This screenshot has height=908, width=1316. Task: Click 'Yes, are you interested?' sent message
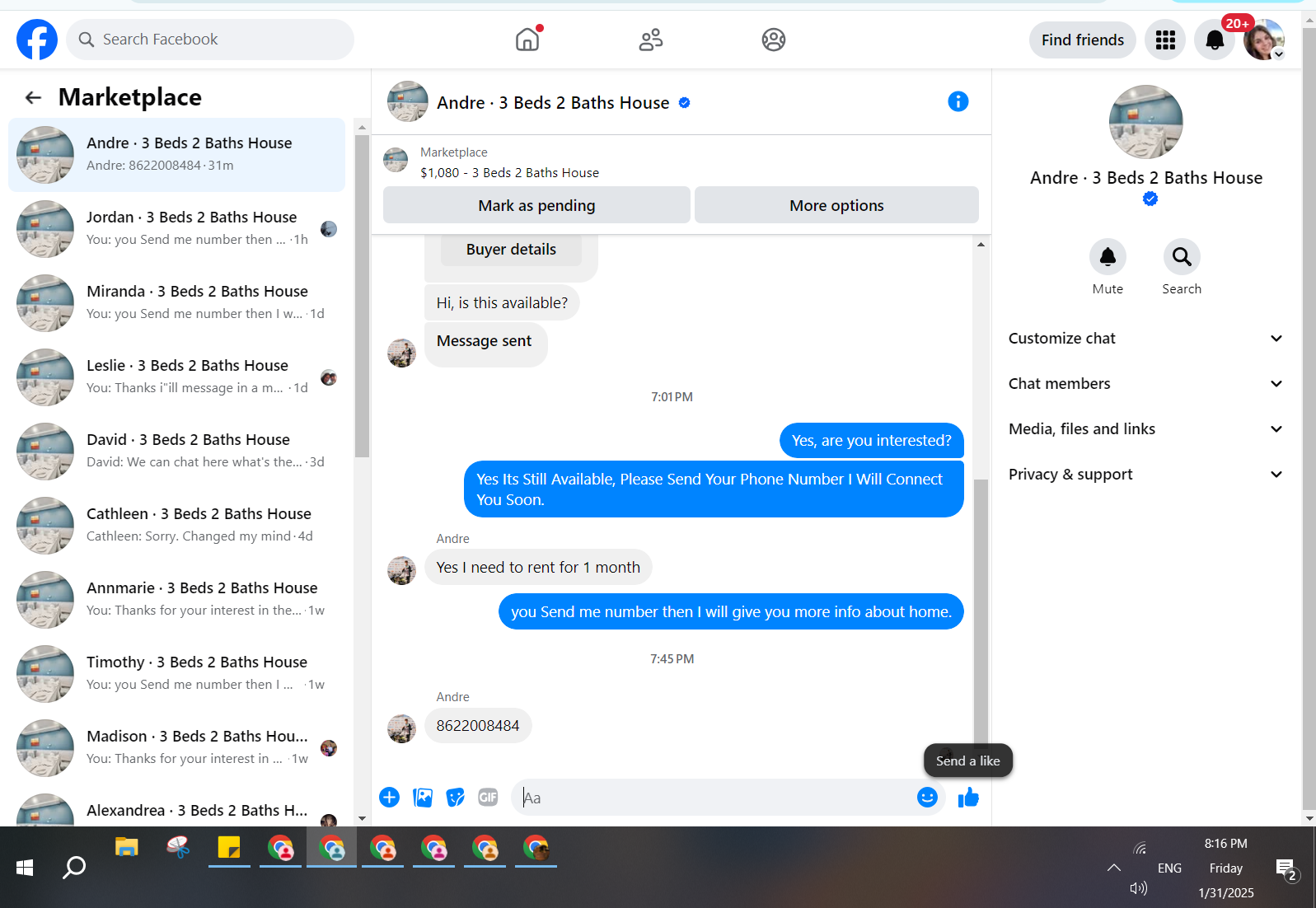point(872,441)
